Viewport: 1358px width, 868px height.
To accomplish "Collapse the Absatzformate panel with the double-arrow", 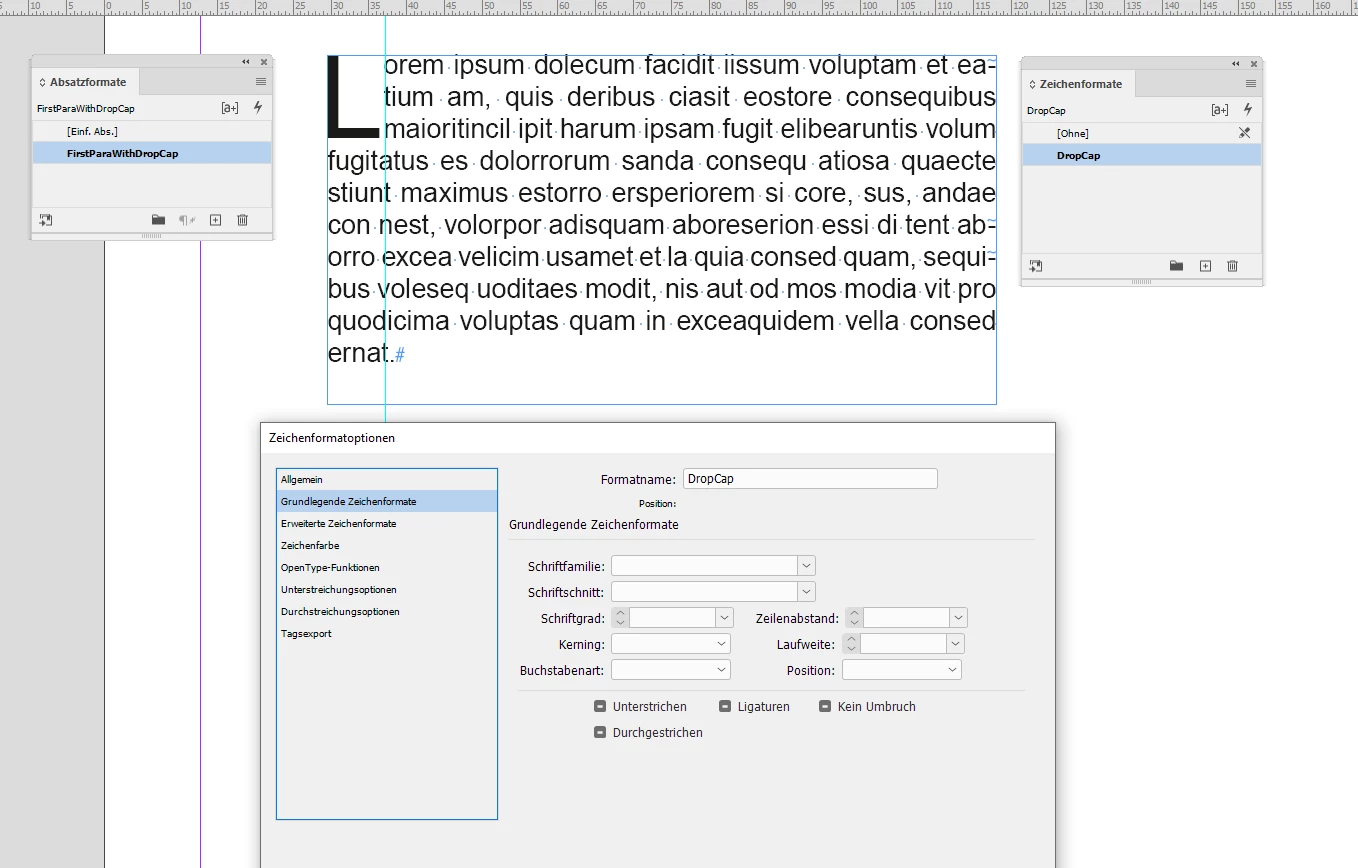I will (246, 62).
